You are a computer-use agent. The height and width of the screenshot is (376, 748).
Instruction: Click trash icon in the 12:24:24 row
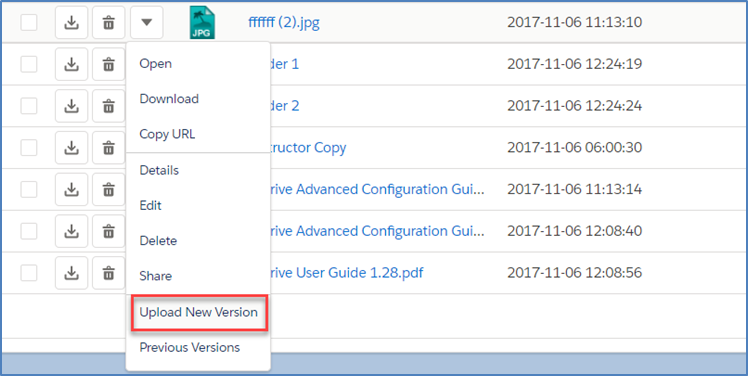coord(109,106)
